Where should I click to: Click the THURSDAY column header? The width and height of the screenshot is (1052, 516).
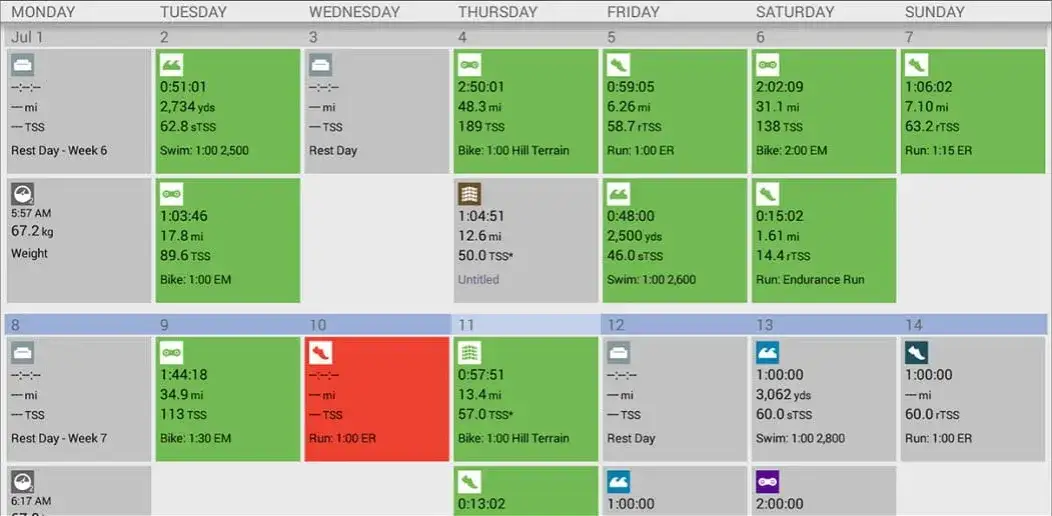point(497,12)
